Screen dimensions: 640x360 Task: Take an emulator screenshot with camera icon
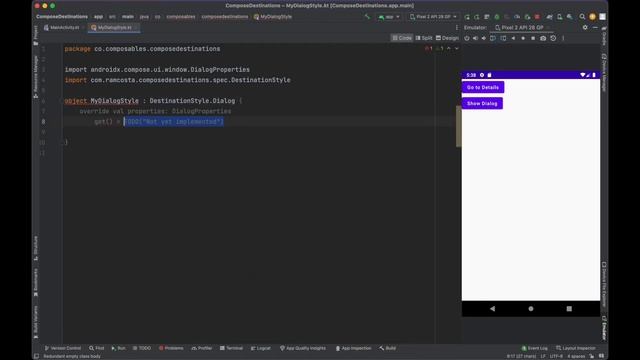pyautogui.click(x=543, y=38)
